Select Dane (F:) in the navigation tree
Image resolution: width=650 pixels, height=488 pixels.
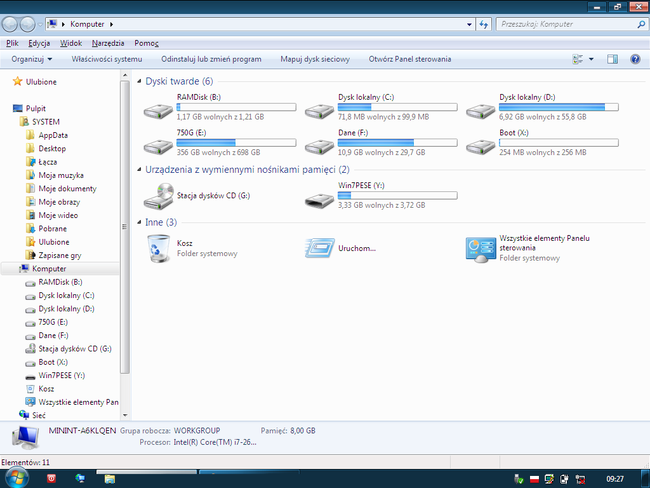pos(53,335)
